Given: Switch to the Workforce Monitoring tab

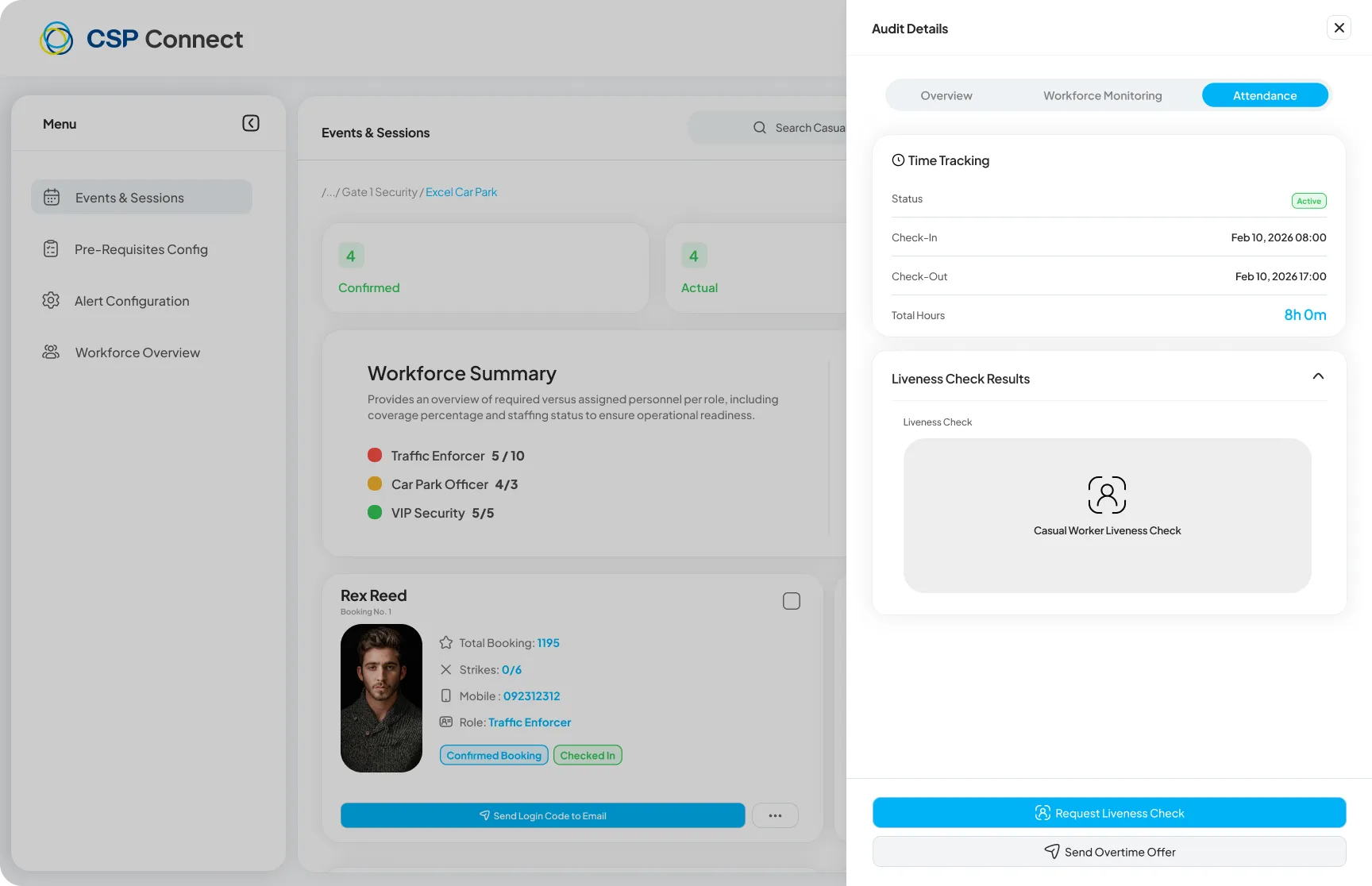Looking at the screenshot, I should (x=1102, y=95).
